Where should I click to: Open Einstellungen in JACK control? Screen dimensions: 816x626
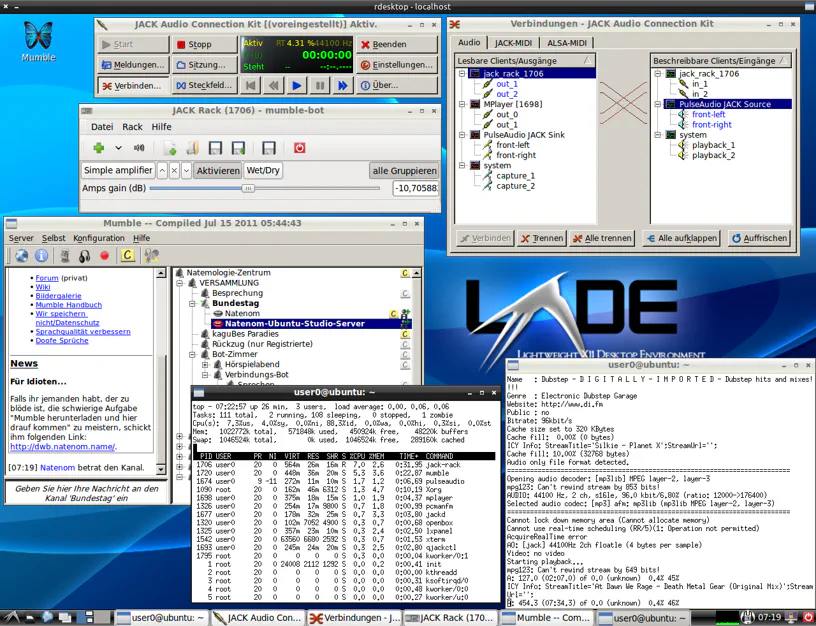(397, 65)
